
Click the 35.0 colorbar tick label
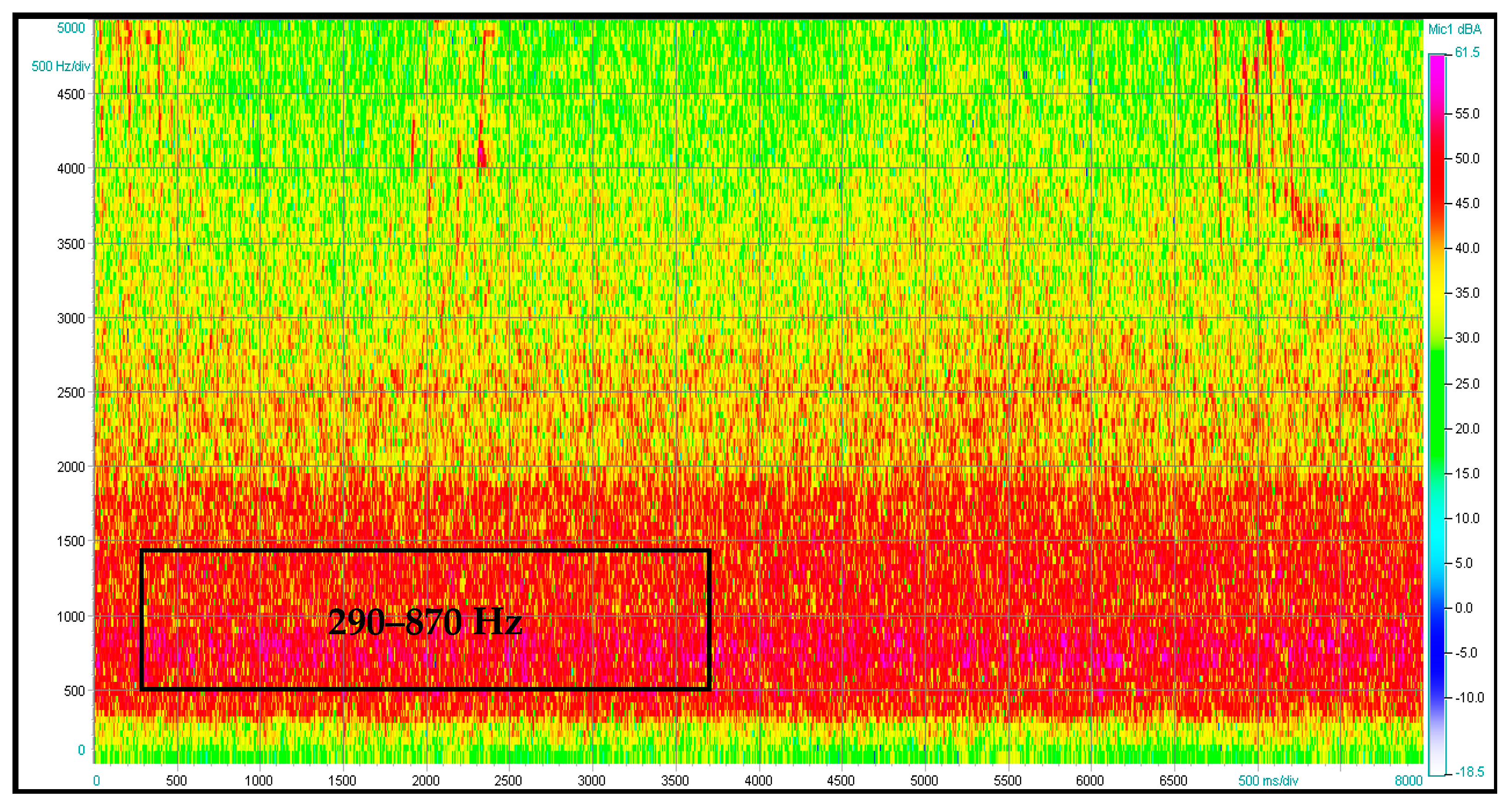(x=1467, y=293)
